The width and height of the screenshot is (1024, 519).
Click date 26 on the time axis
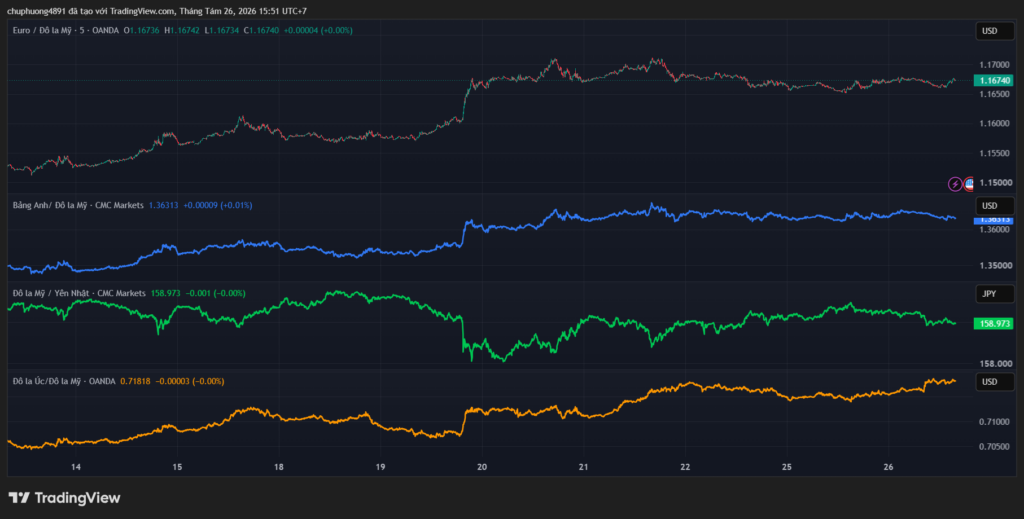[x=888, y=467]
